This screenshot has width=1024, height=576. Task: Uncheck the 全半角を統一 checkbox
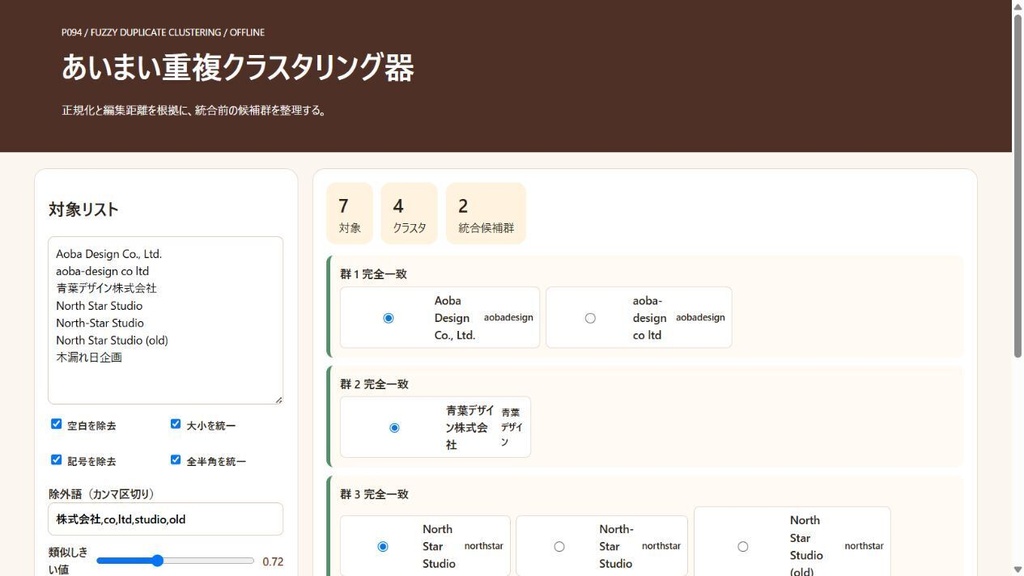176,460
